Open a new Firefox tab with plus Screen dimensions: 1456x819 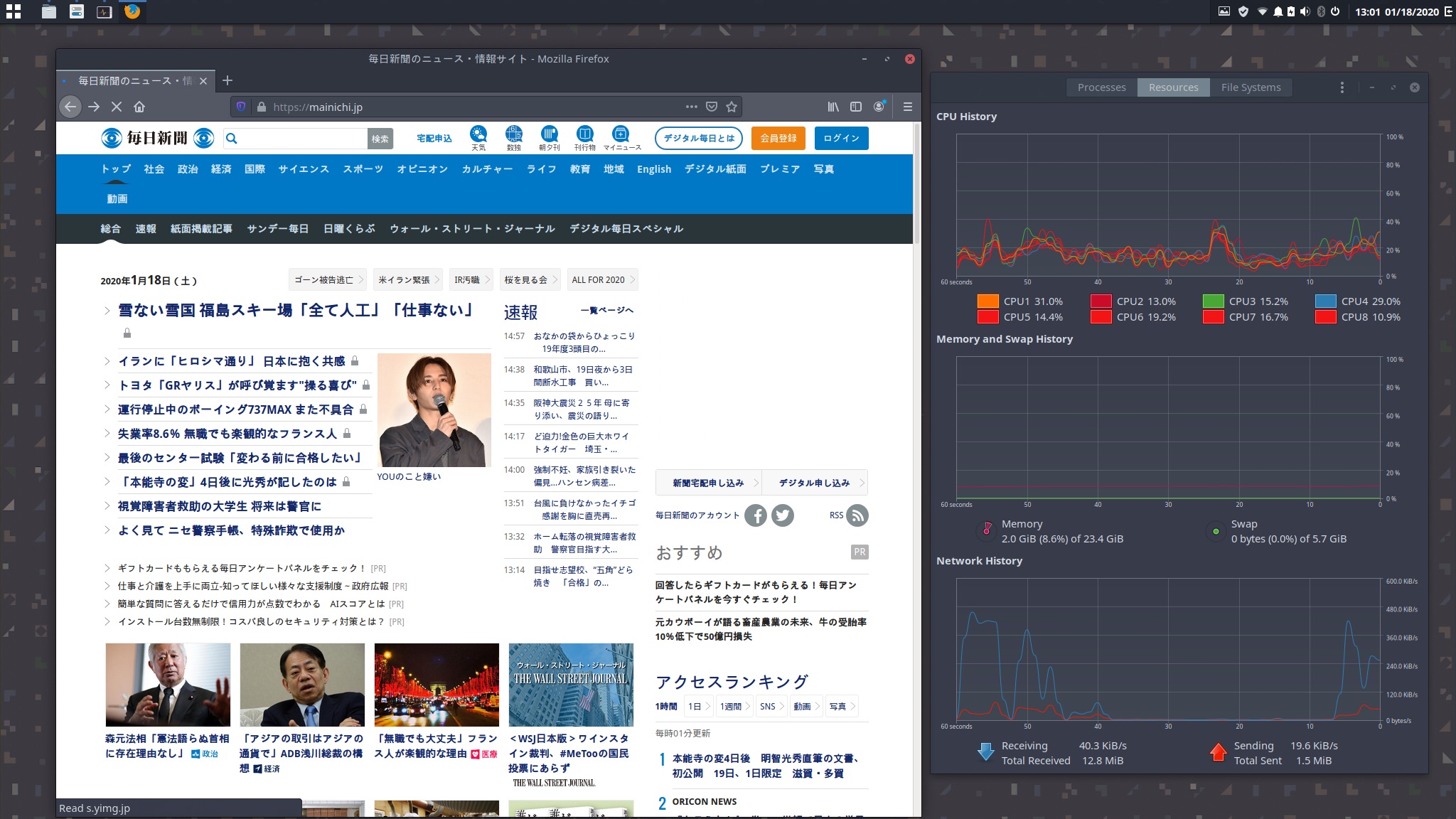227,80
